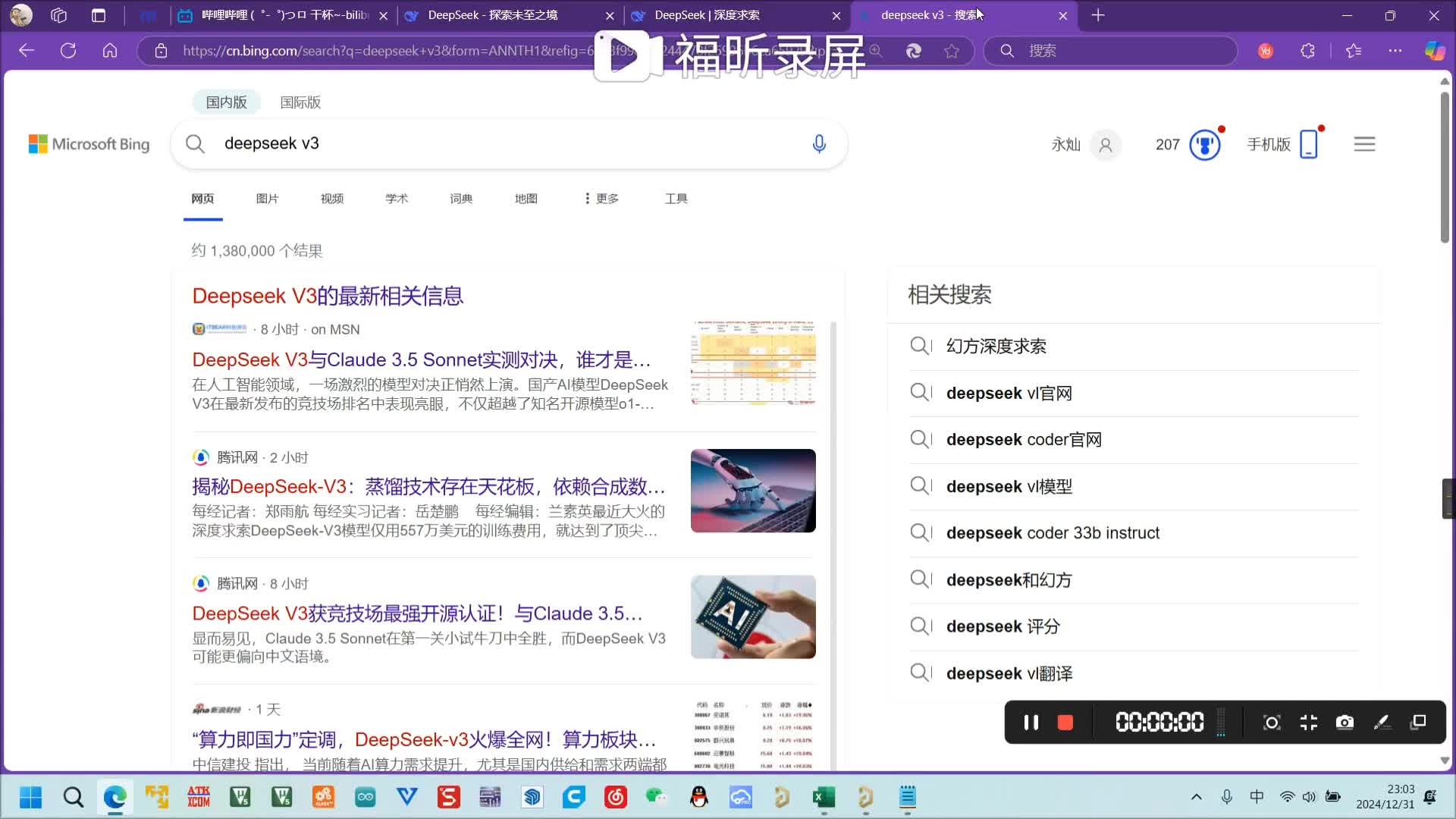The height and width of the screenshot is (819, 1456).
Task: Open the 手机版 mobile version icon
Action: pyautogui.click(x=1309, y=144)
